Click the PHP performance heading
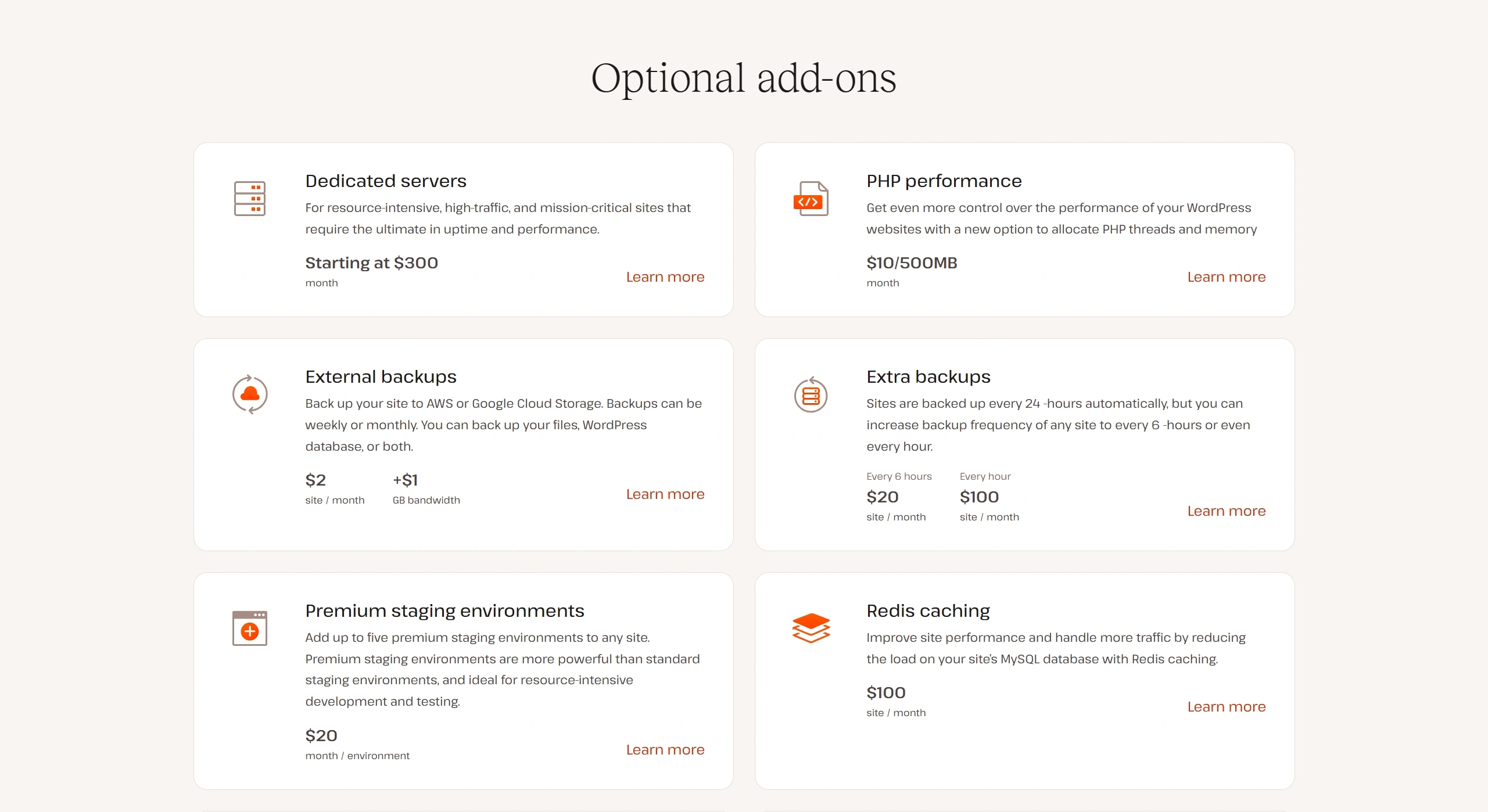This screenshot has width=1488, height=812. click(x=944, y=181)
